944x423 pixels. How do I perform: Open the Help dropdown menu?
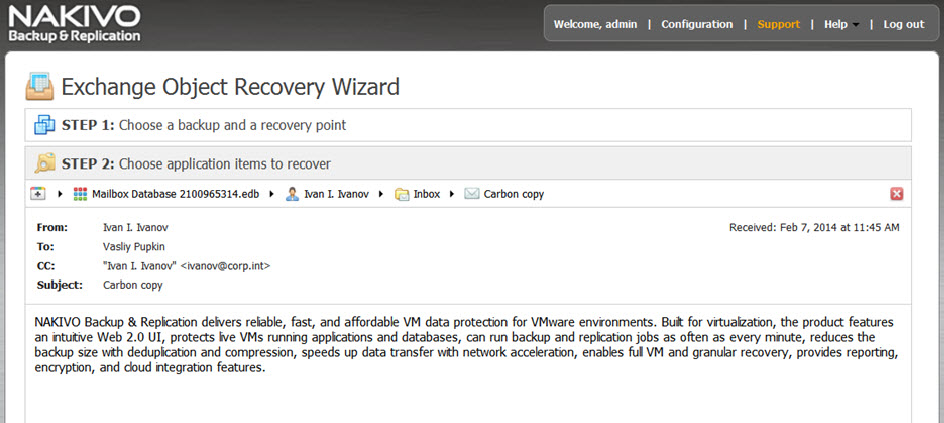coord(841,24)
